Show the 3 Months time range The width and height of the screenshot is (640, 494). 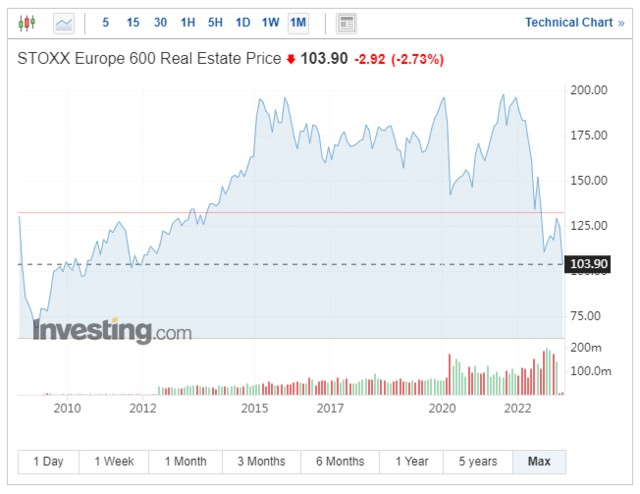point(261,461)
